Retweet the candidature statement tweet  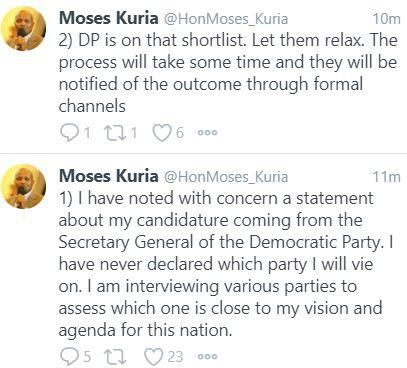point(115,357)
